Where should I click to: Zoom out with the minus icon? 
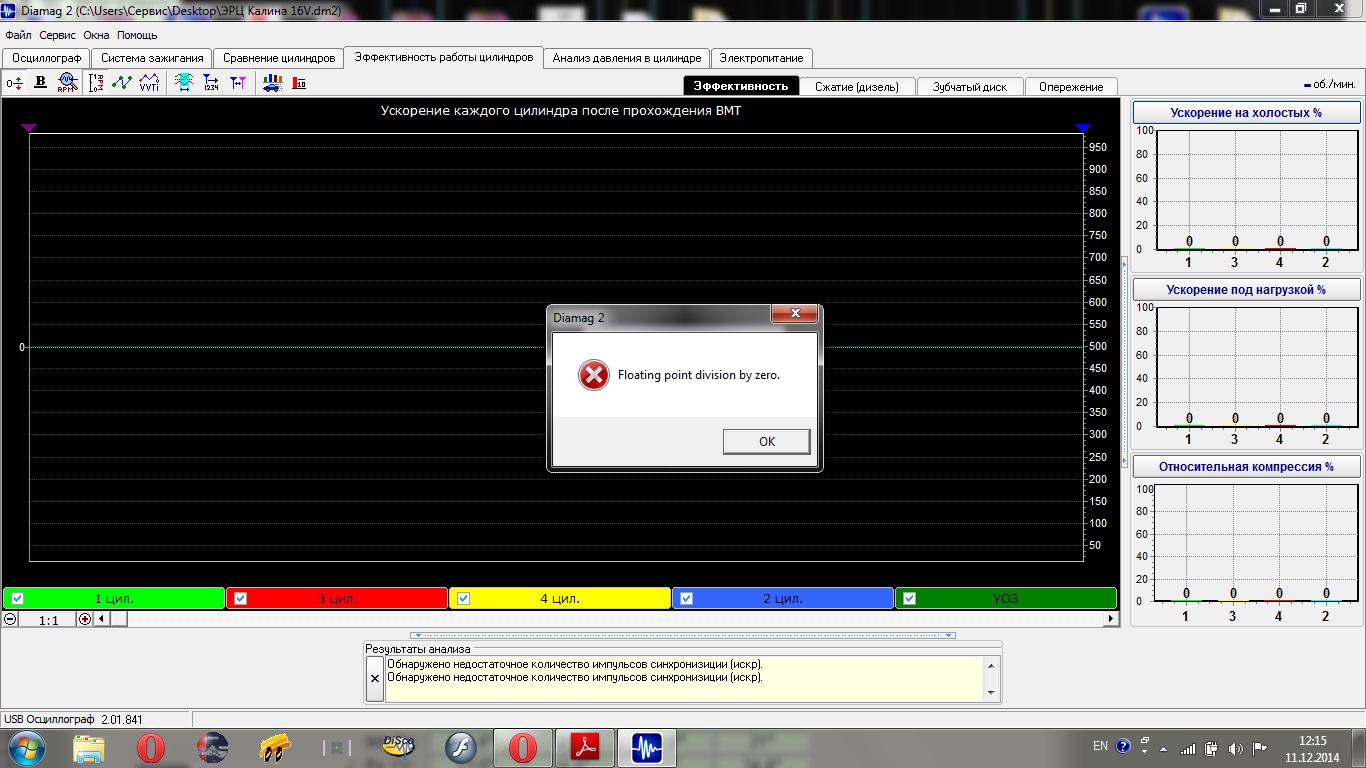tap(10, 619)
